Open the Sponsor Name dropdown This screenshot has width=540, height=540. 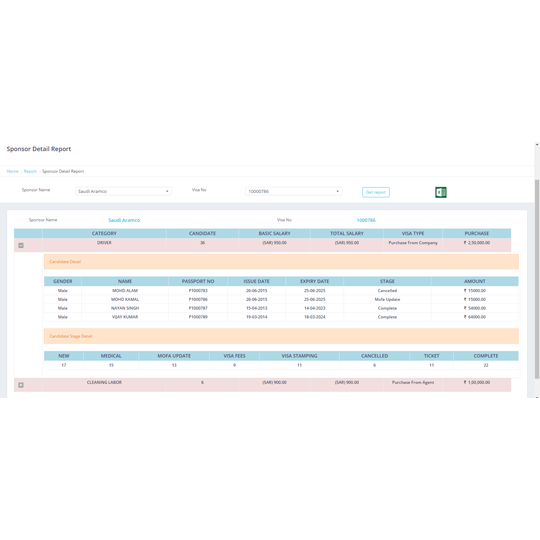pos(123,191)
